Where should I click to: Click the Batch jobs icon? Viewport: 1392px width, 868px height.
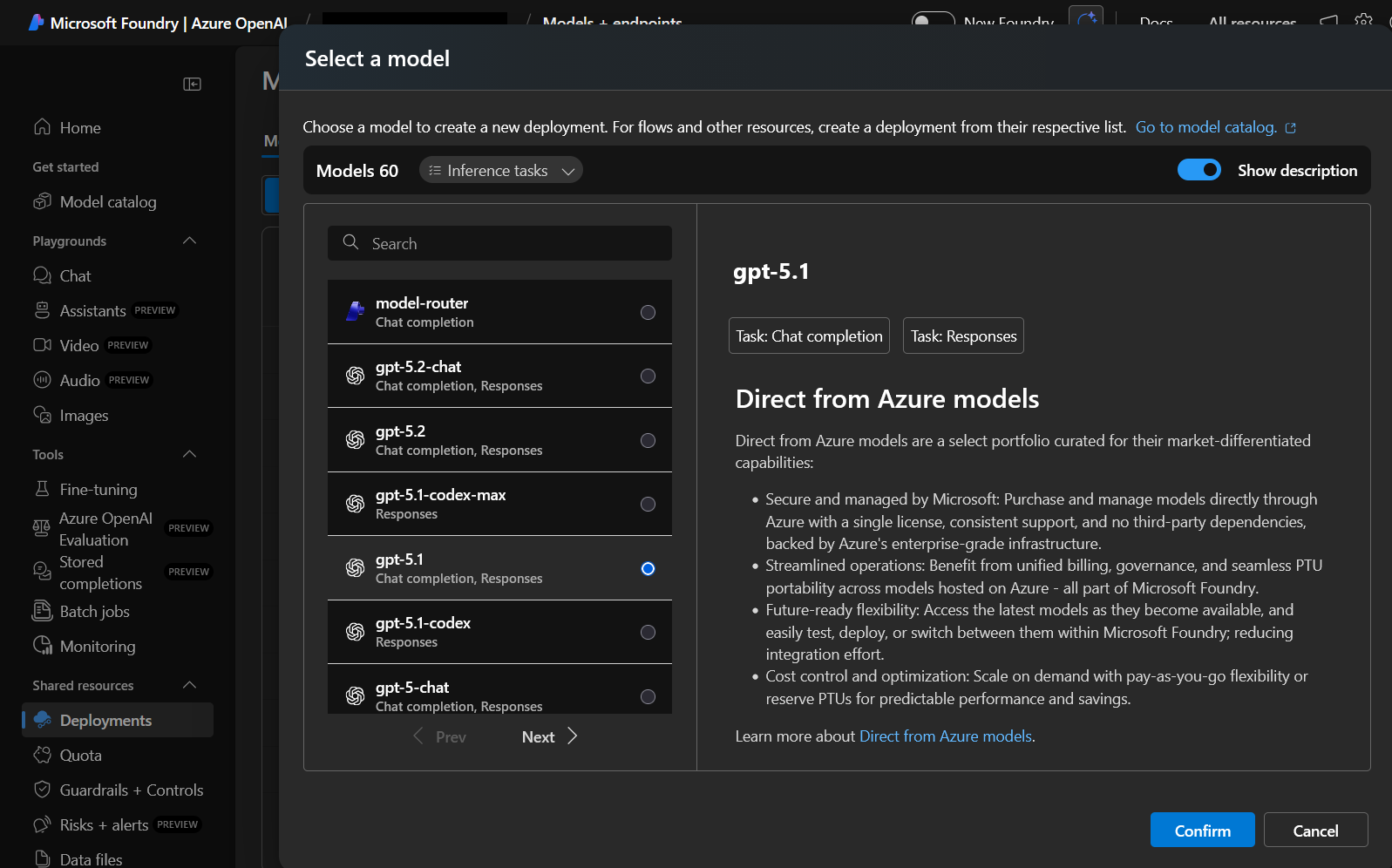tap(42, 611)
